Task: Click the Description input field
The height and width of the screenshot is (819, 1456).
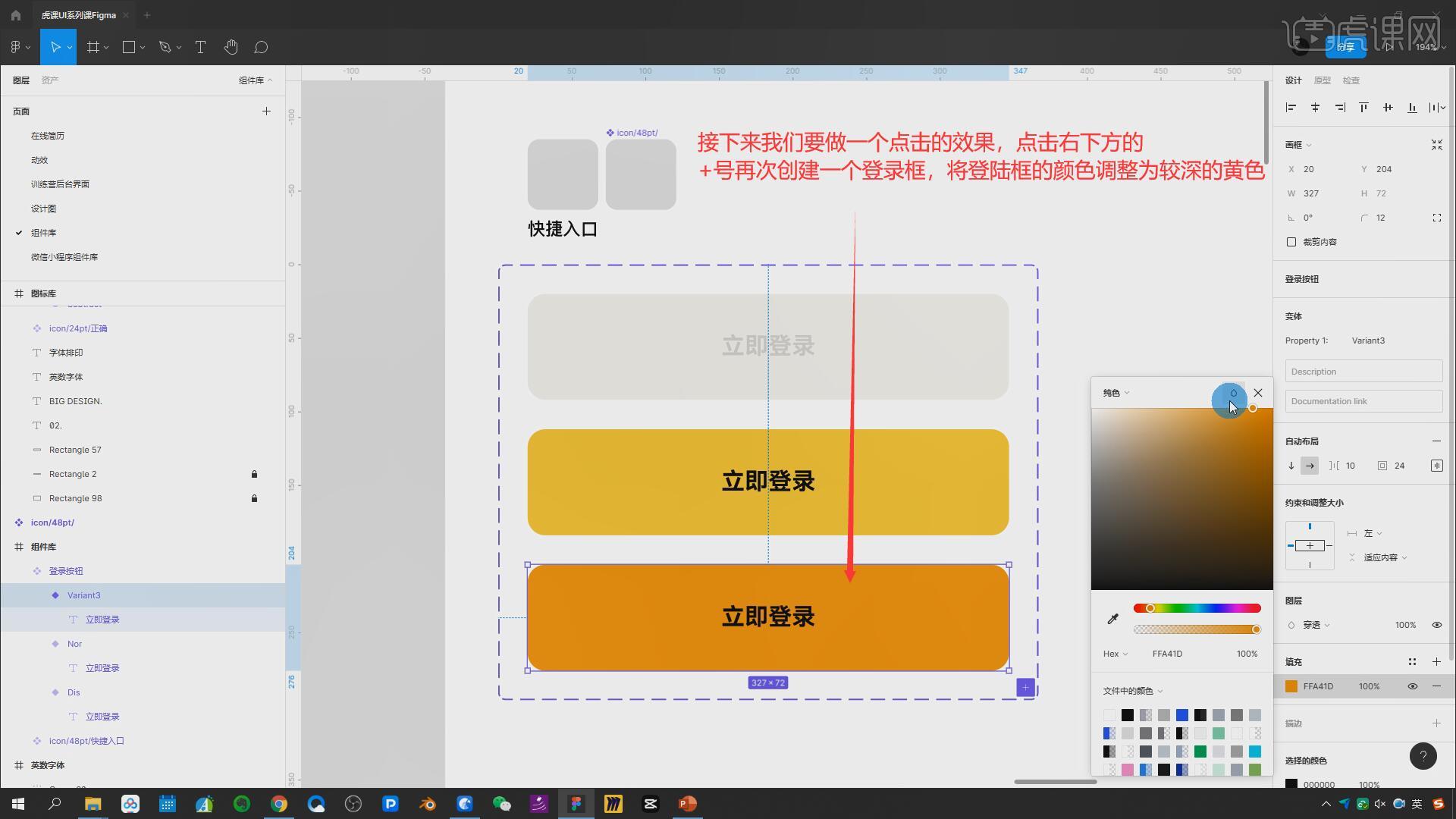Action: (x=1363, y=372)
